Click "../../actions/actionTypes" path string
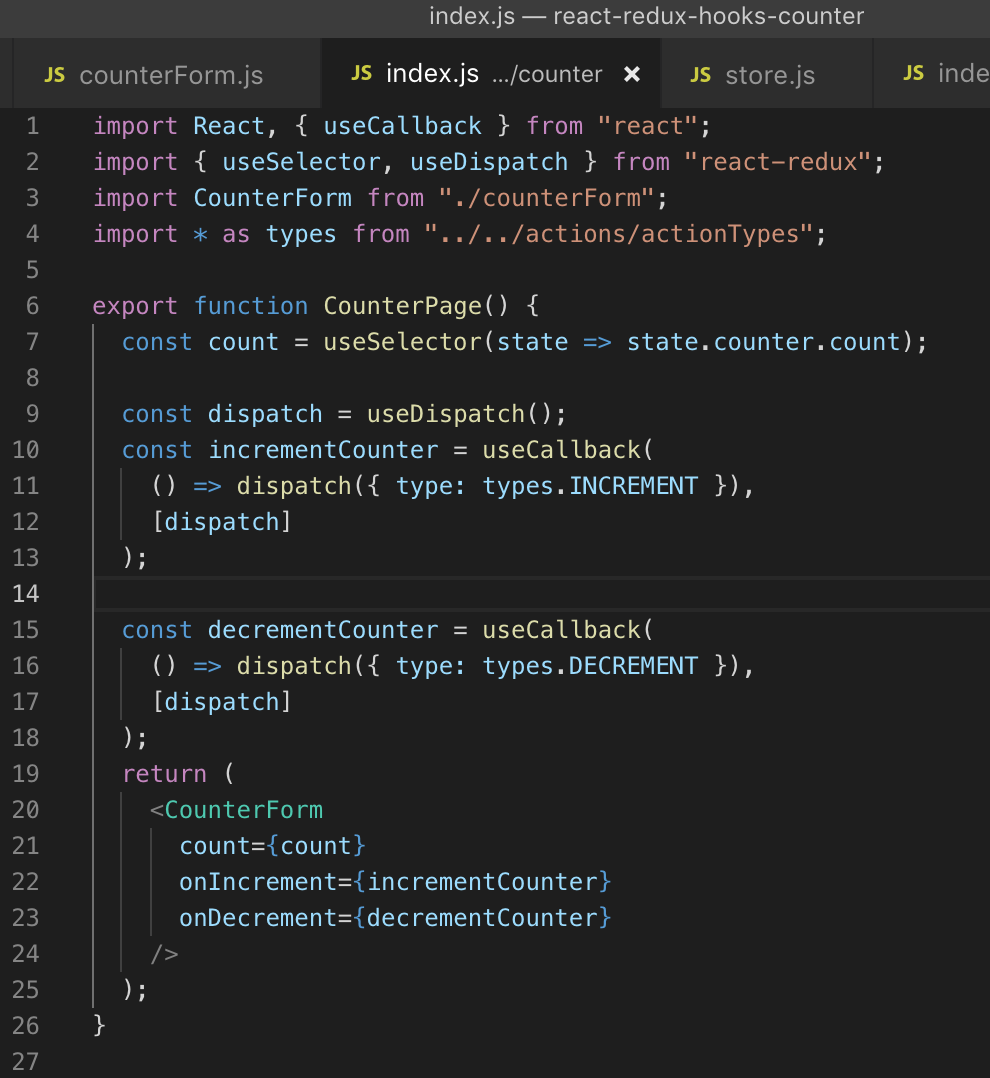 (x=619, y=234)
